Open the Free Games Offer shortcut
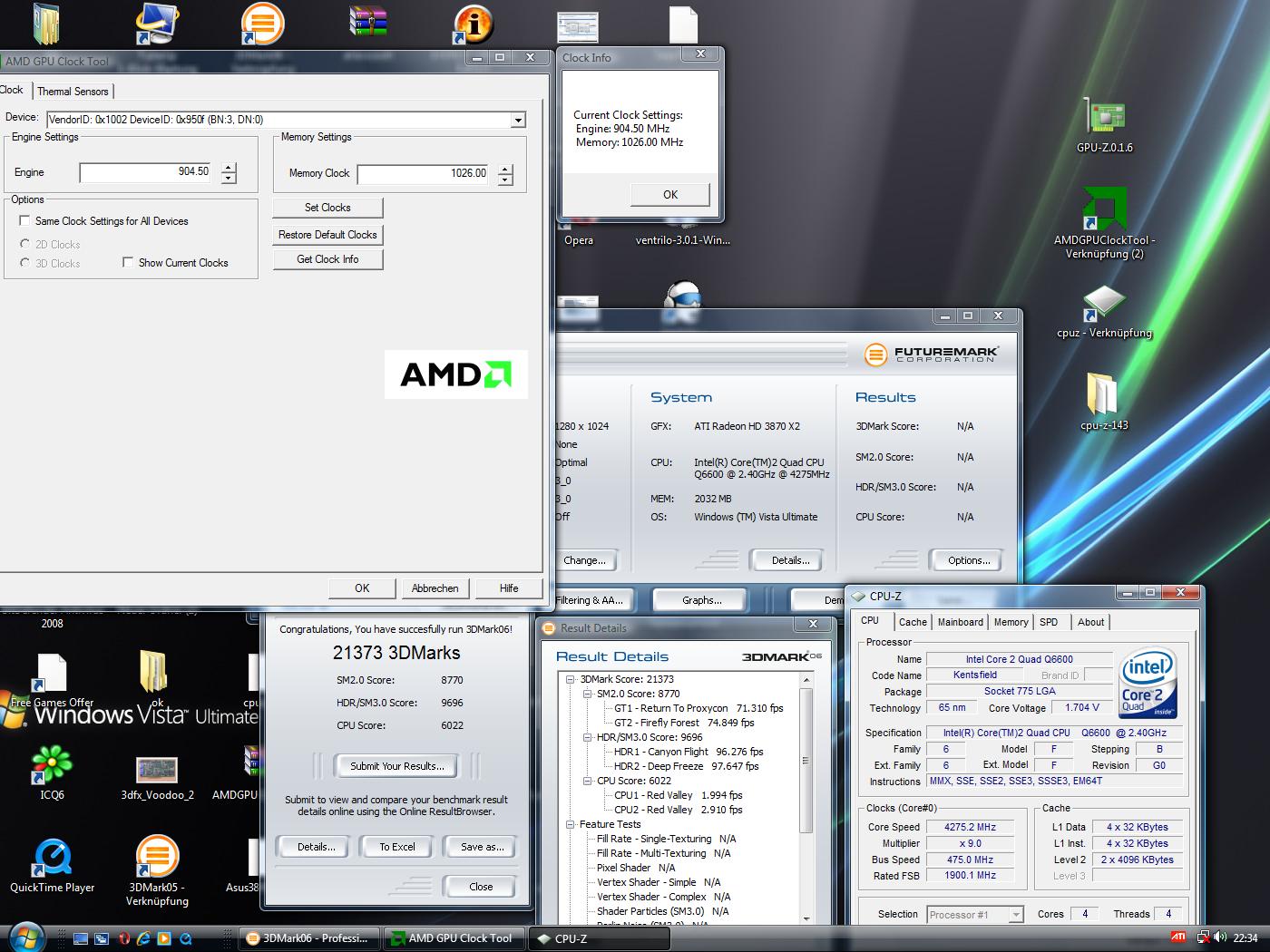This screenshot has height=952, width=1270. tap(52, 682)
